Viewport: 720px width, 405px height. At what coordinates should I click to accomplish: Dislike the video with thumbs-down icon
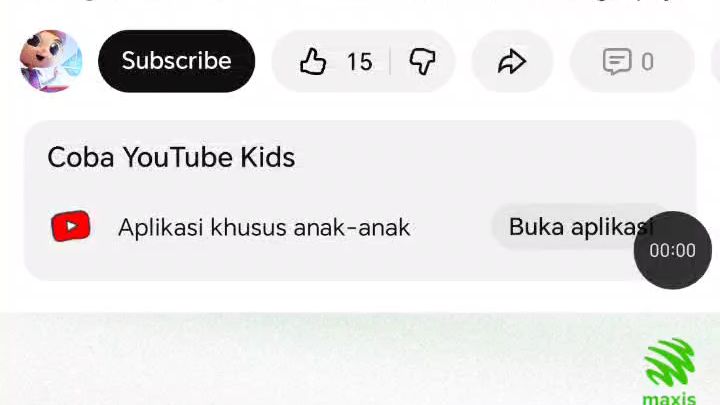pos(422,62)
